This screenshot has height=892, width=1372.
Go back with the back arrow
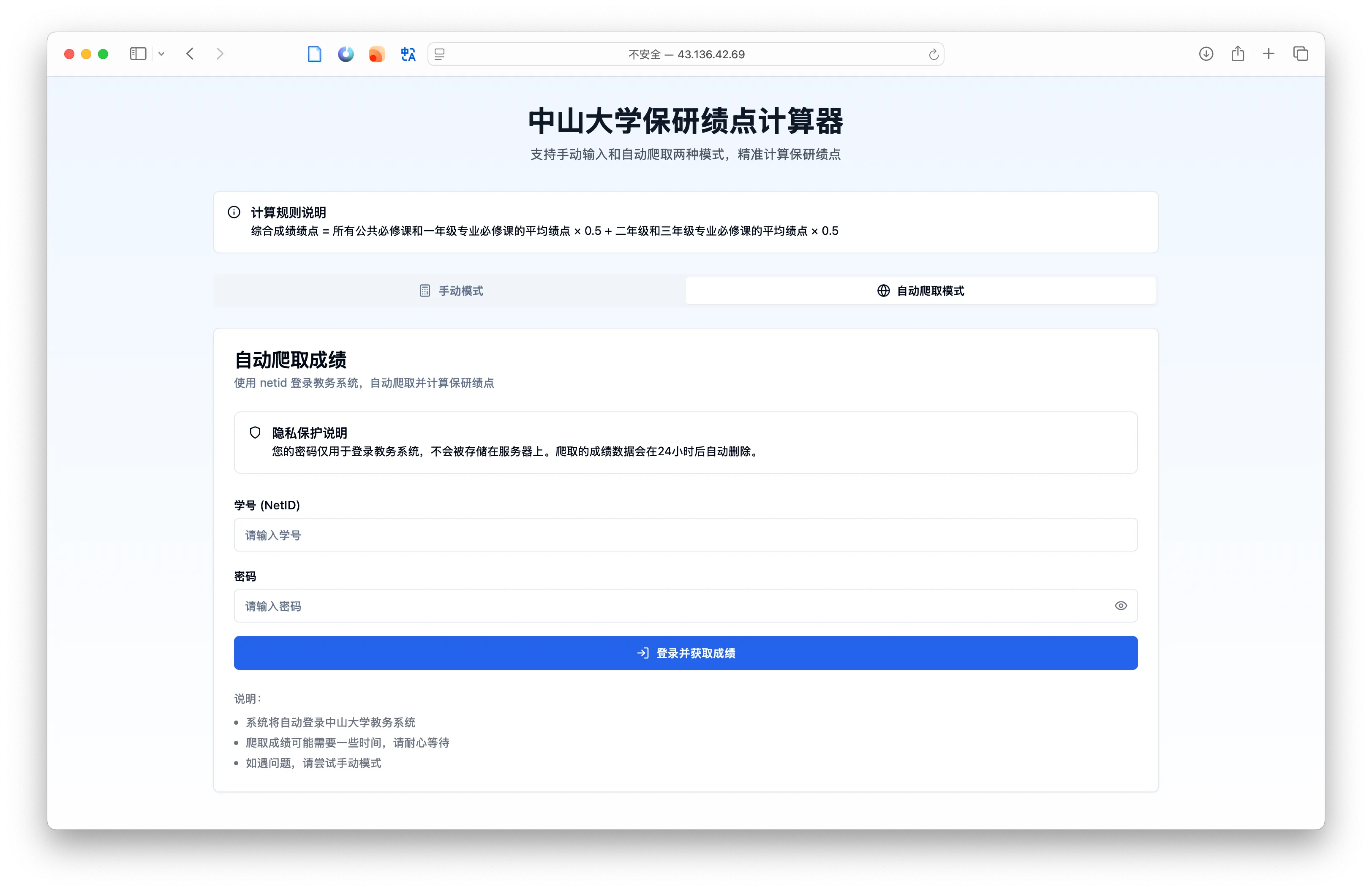tap(190, 54)
